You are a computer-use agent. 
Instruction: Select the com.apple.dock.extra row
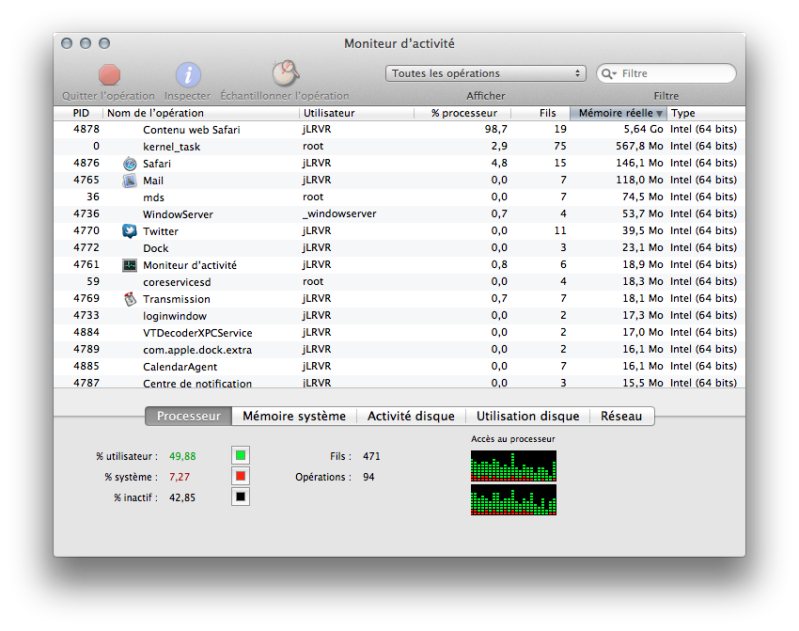click(400, 349)
